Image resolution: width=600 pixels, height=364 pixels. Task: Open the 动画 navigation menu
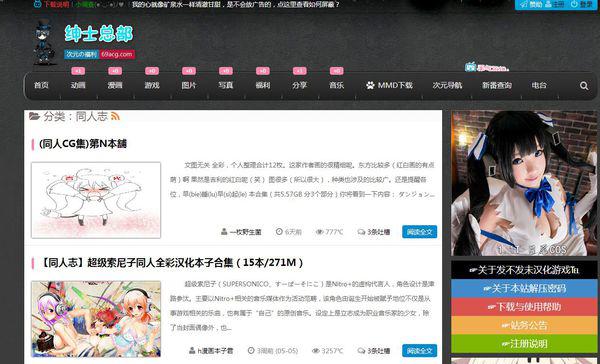click(78, 85)
